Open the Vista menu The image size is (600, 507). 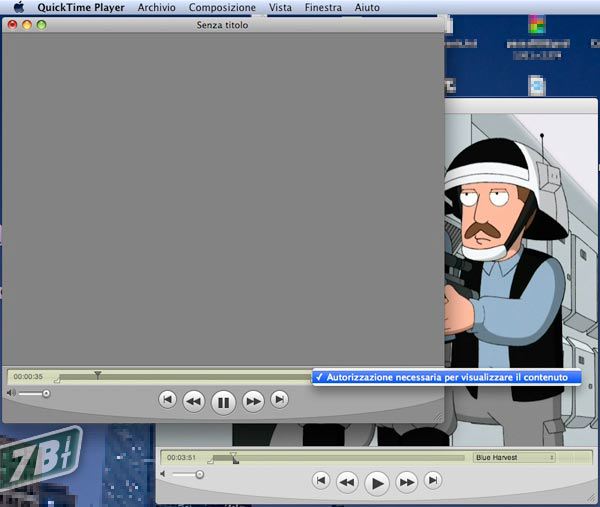click(x=280, y=7)
